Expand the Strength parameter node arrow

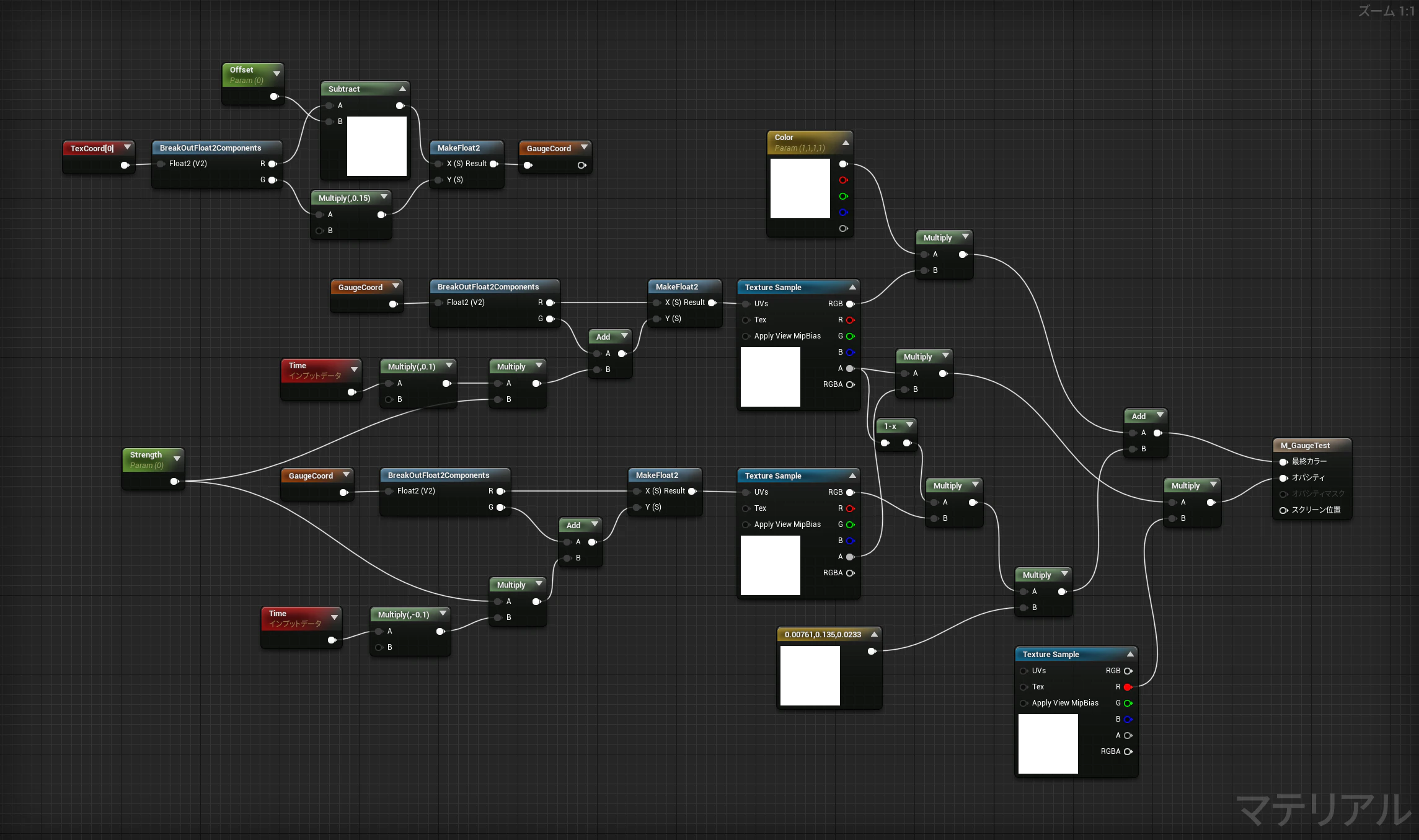(x=177, y=459)
